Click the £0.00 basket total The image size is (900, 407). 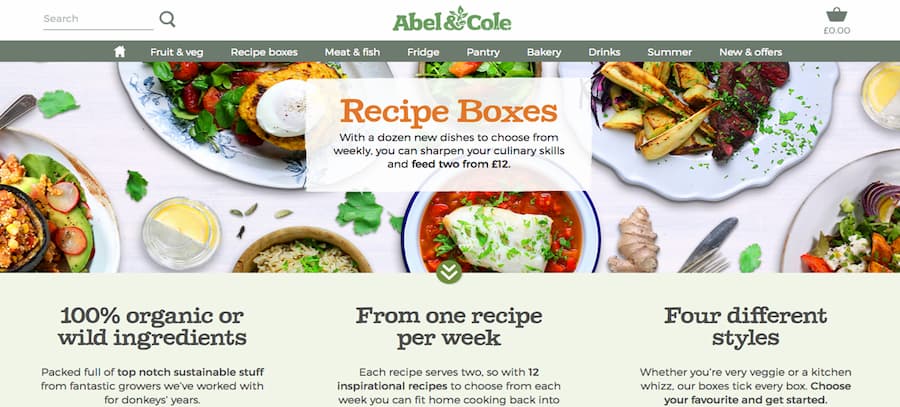tap(836, 31)
